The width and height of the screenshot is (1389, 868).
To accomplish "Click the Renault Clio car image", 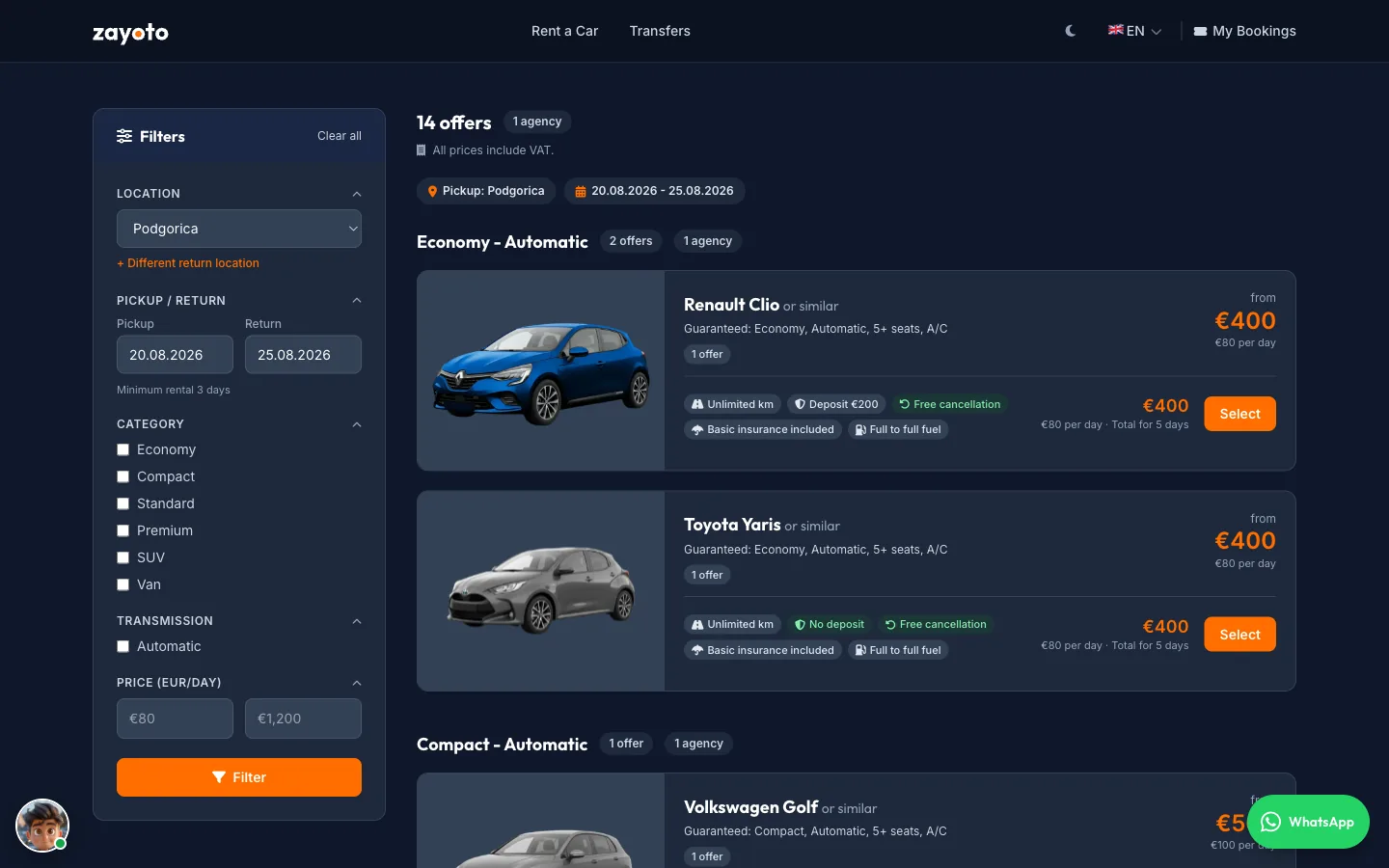I will [x=541, y=370].
